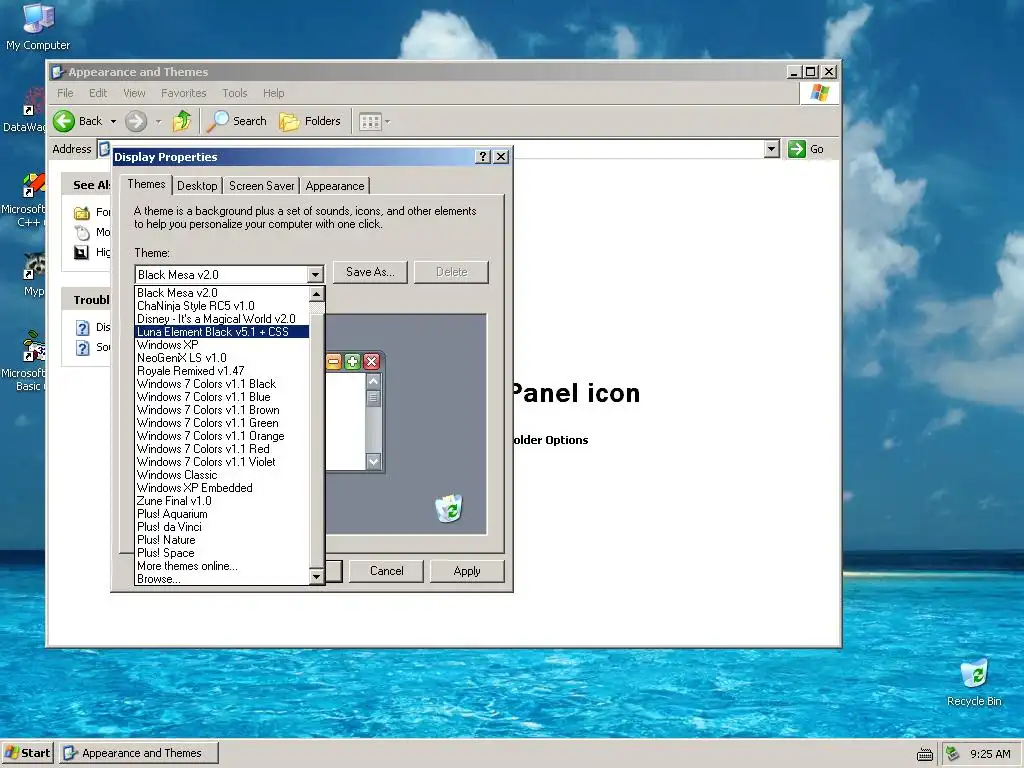Choose Black Mesa v2.0 in theme list
The width and height of the screenshot is (1024, 768).
(221, 293)
